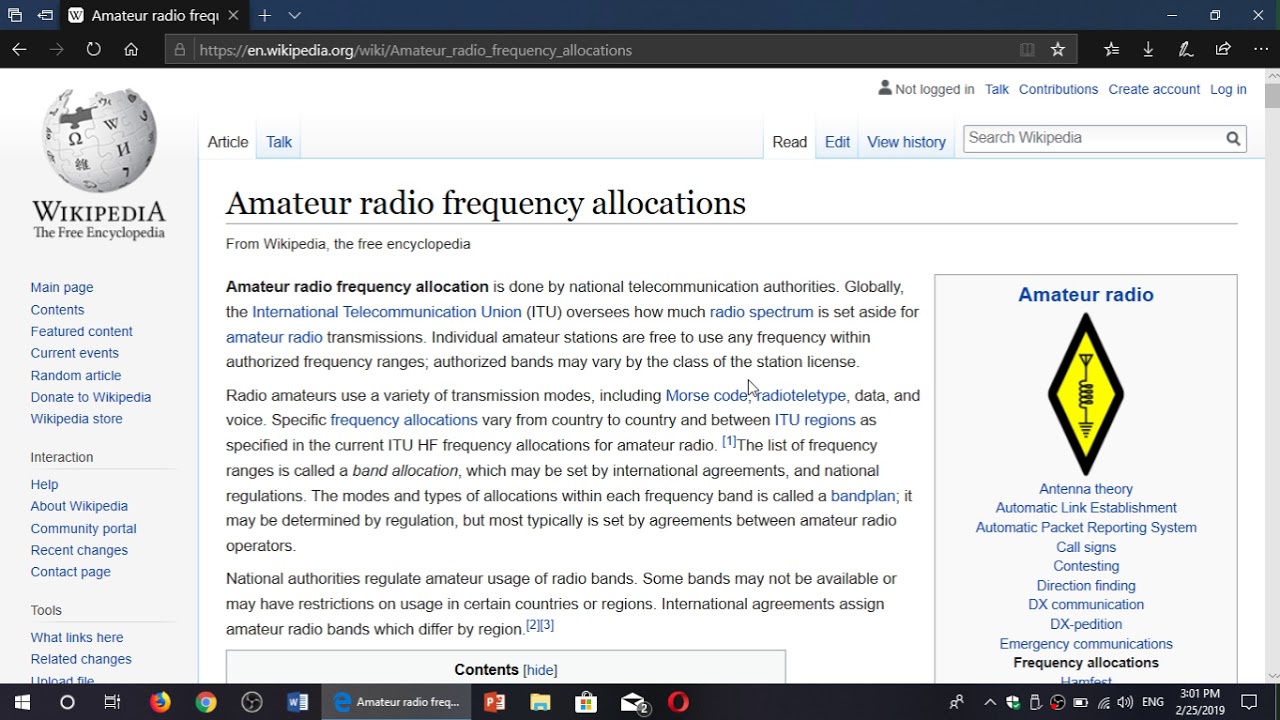The height and width of the screenshot is (720, 1280).
Task: Click the Set tabs aside icon
Action: tap(45, 16)
